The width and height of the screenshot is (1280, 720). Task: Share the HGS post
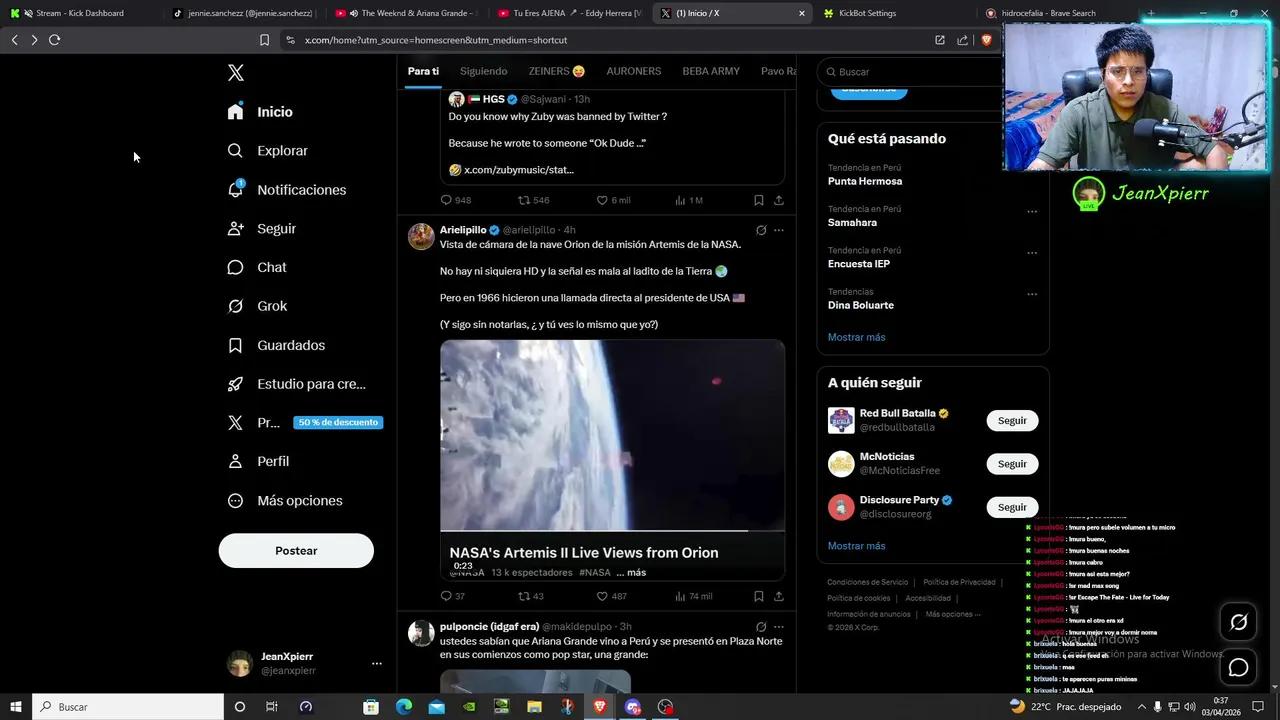(778, 200)
